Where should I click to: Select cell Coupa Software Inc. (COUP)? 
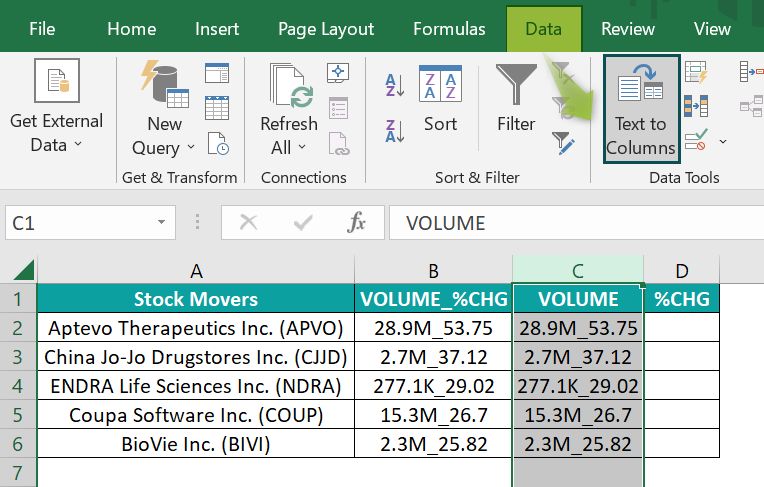coord(196,415)
